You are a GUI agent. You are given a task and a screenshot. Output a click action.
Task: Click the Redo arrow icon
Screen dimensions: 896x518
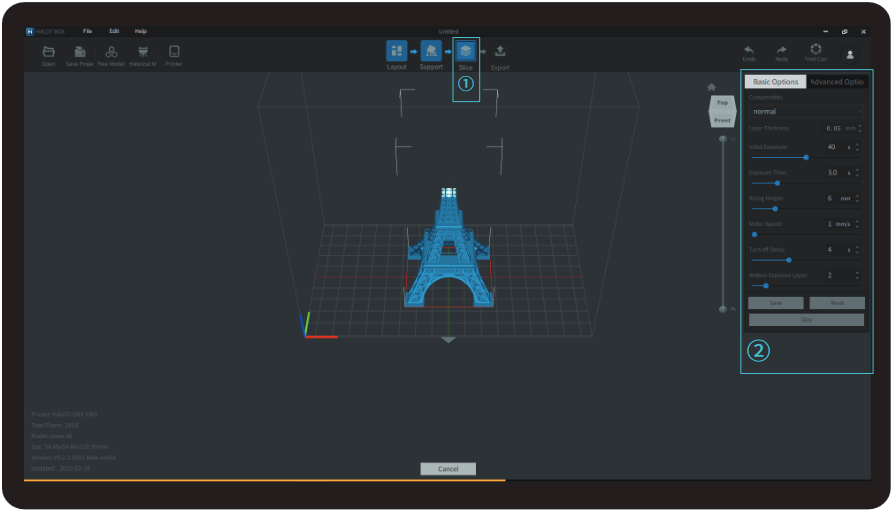pos(781,50)
